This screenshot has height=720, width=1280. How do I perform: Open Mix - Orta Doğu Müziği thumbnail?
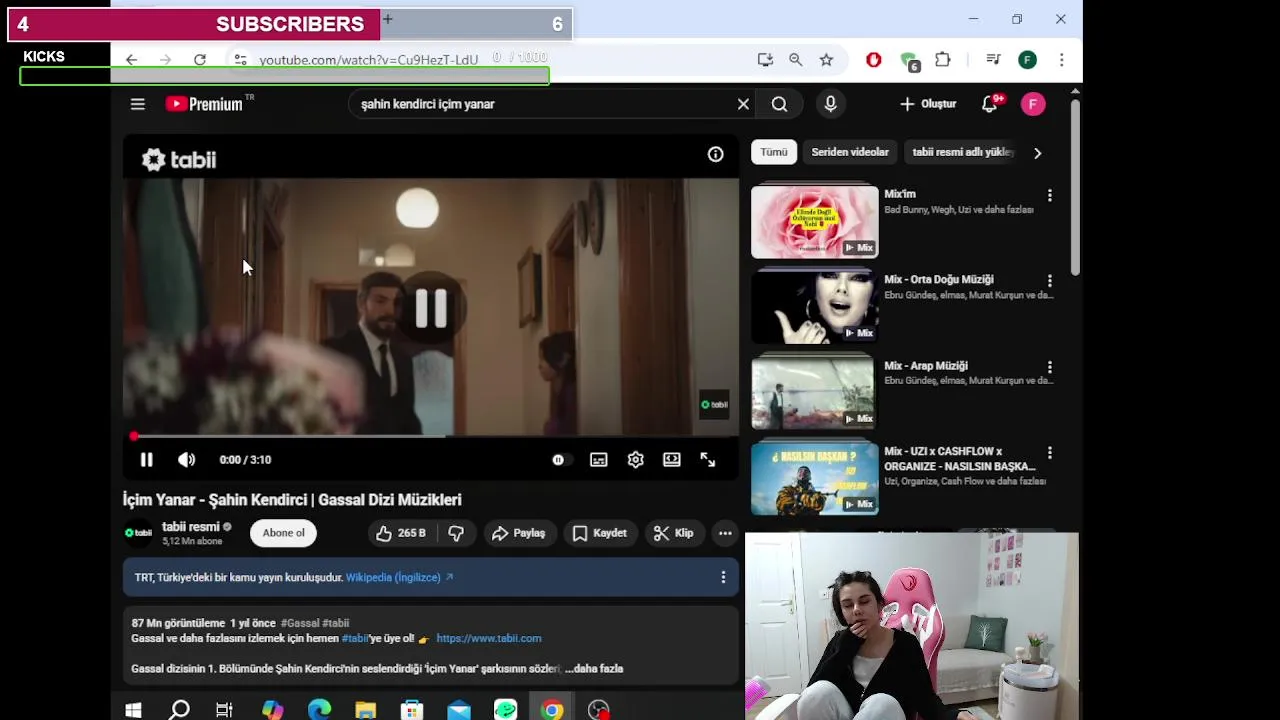[815, 307]
